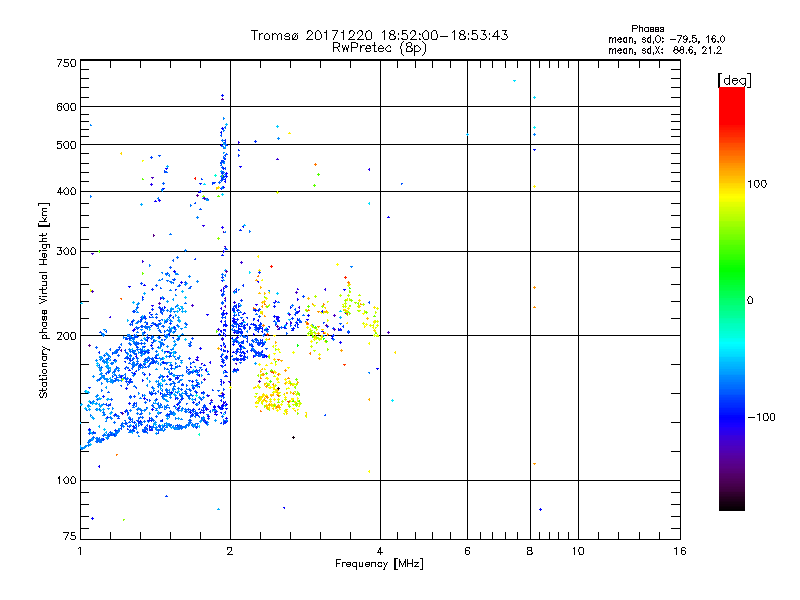Click the '-100' colorbar tick label
Viewport: 800px width, 600px height.
click(x=761, y=417)
